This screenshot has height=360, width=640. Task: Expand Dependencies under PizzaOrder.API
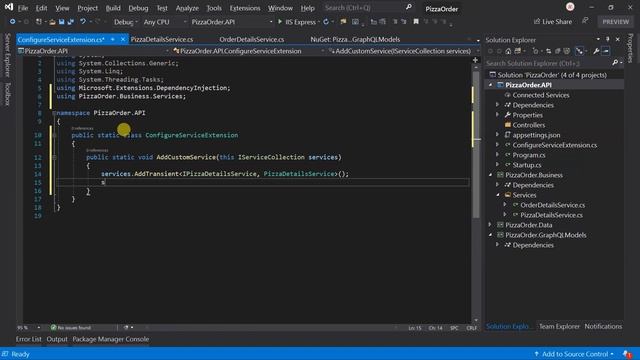tap(498, 105)
